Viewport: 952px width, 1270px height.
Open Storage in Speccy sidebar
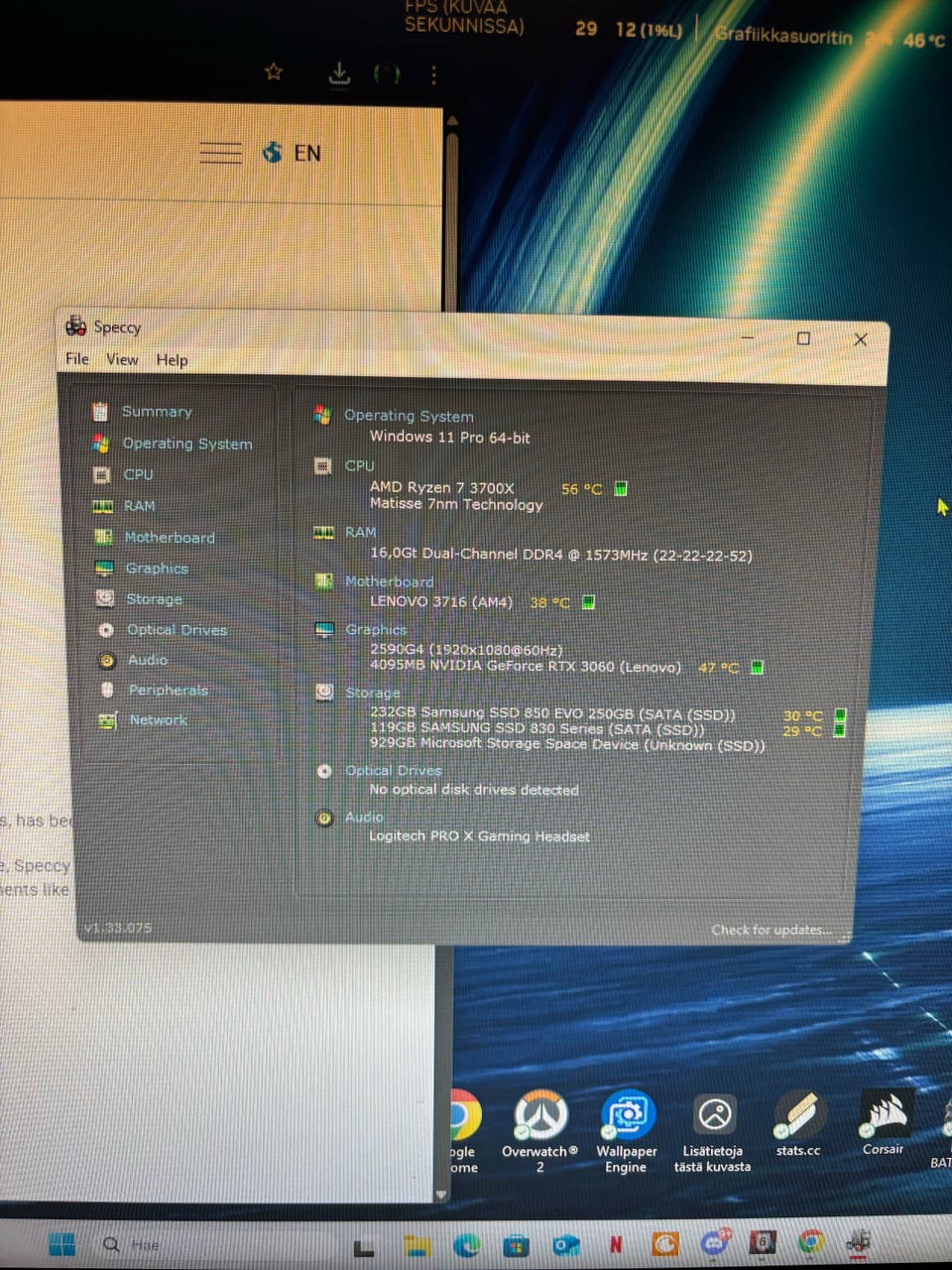[x=154, y=599]
